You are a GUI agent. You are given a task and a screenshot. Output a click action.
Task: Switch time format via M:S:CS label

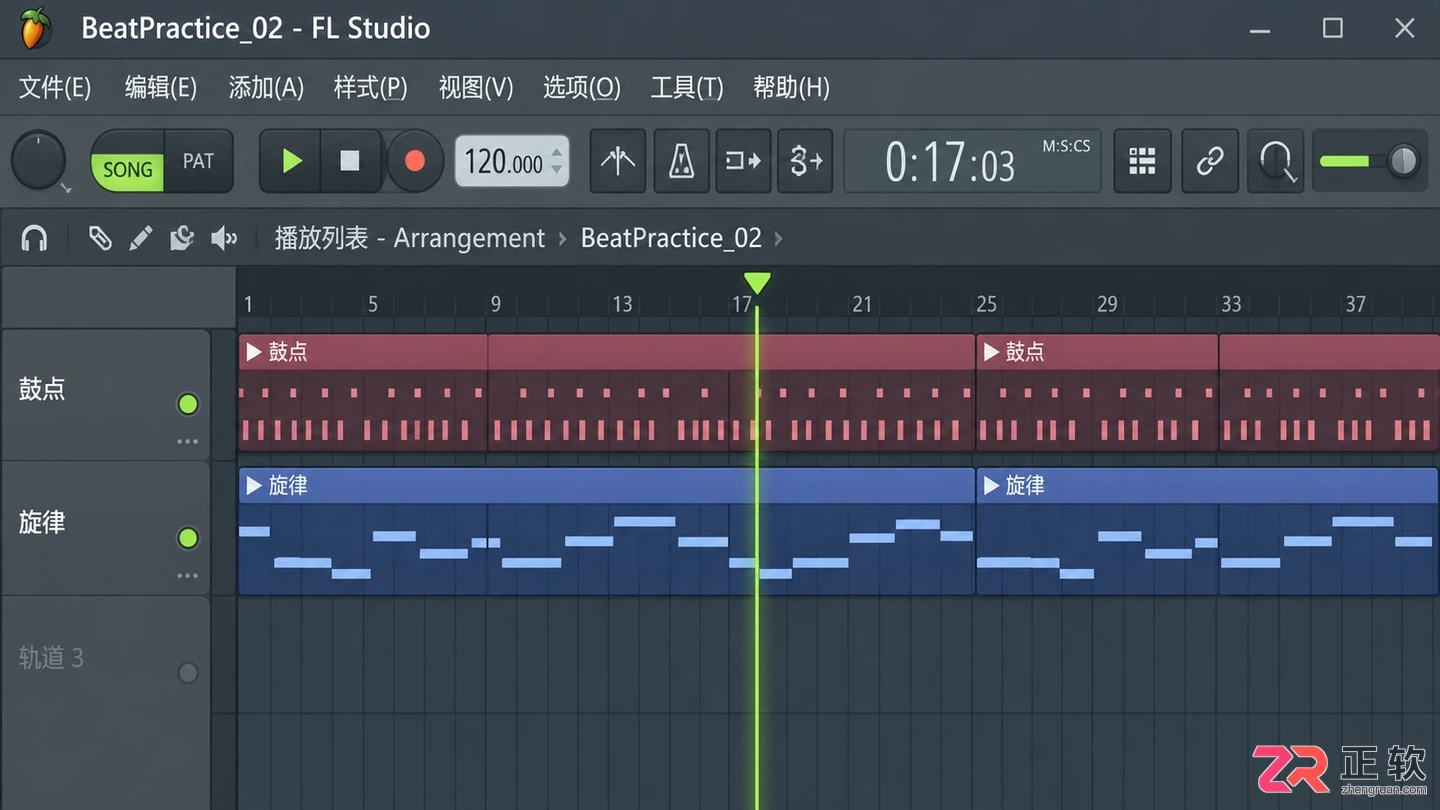pos(1066,147)
